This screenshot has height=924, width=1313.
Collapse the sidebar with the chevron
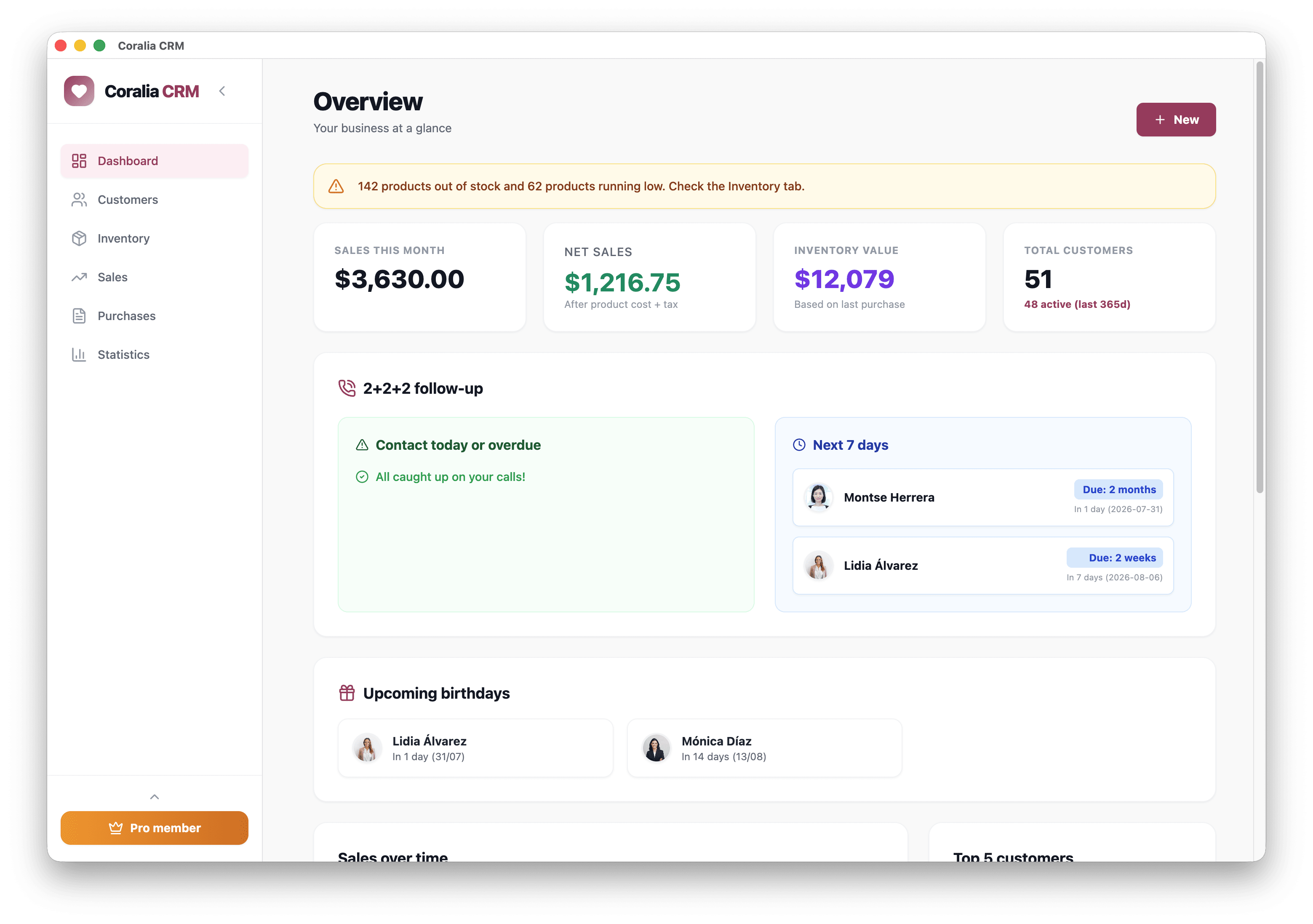(222, 91)
